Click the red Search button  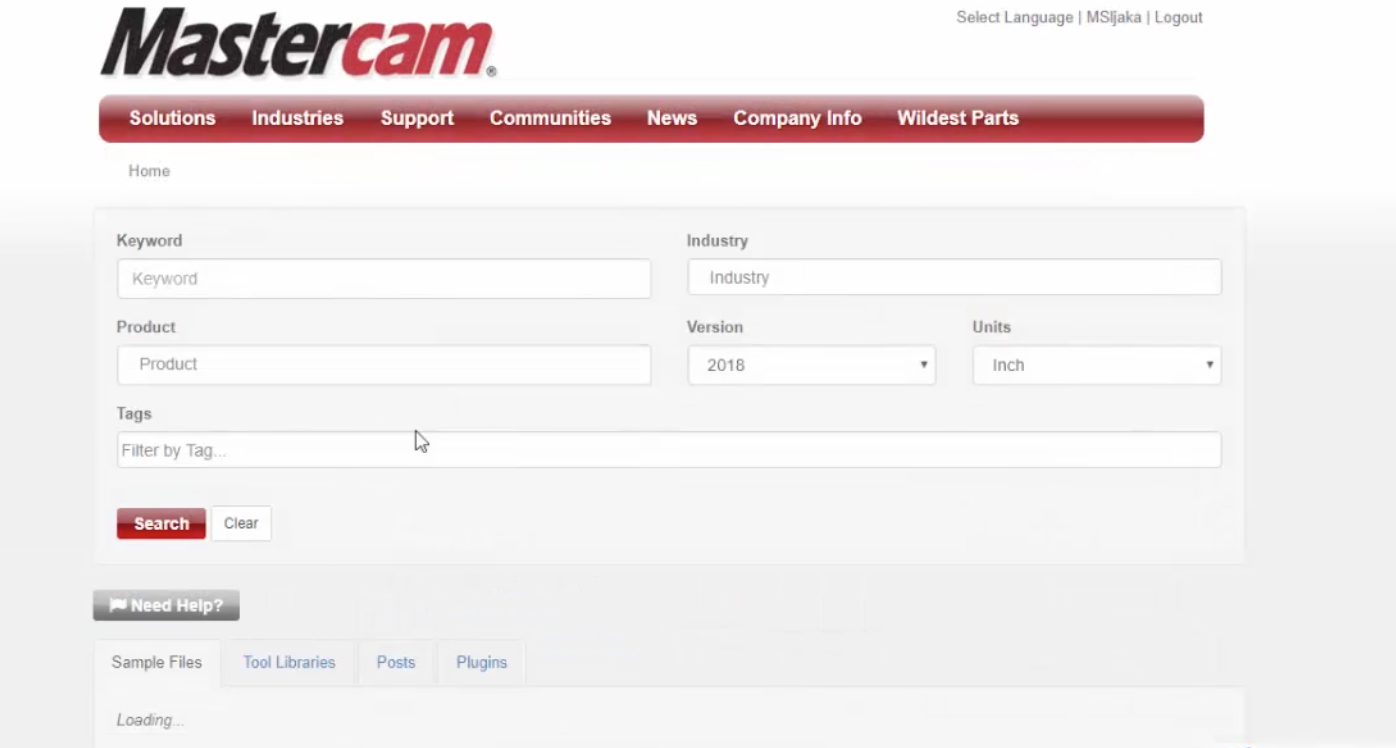[161, 524]
